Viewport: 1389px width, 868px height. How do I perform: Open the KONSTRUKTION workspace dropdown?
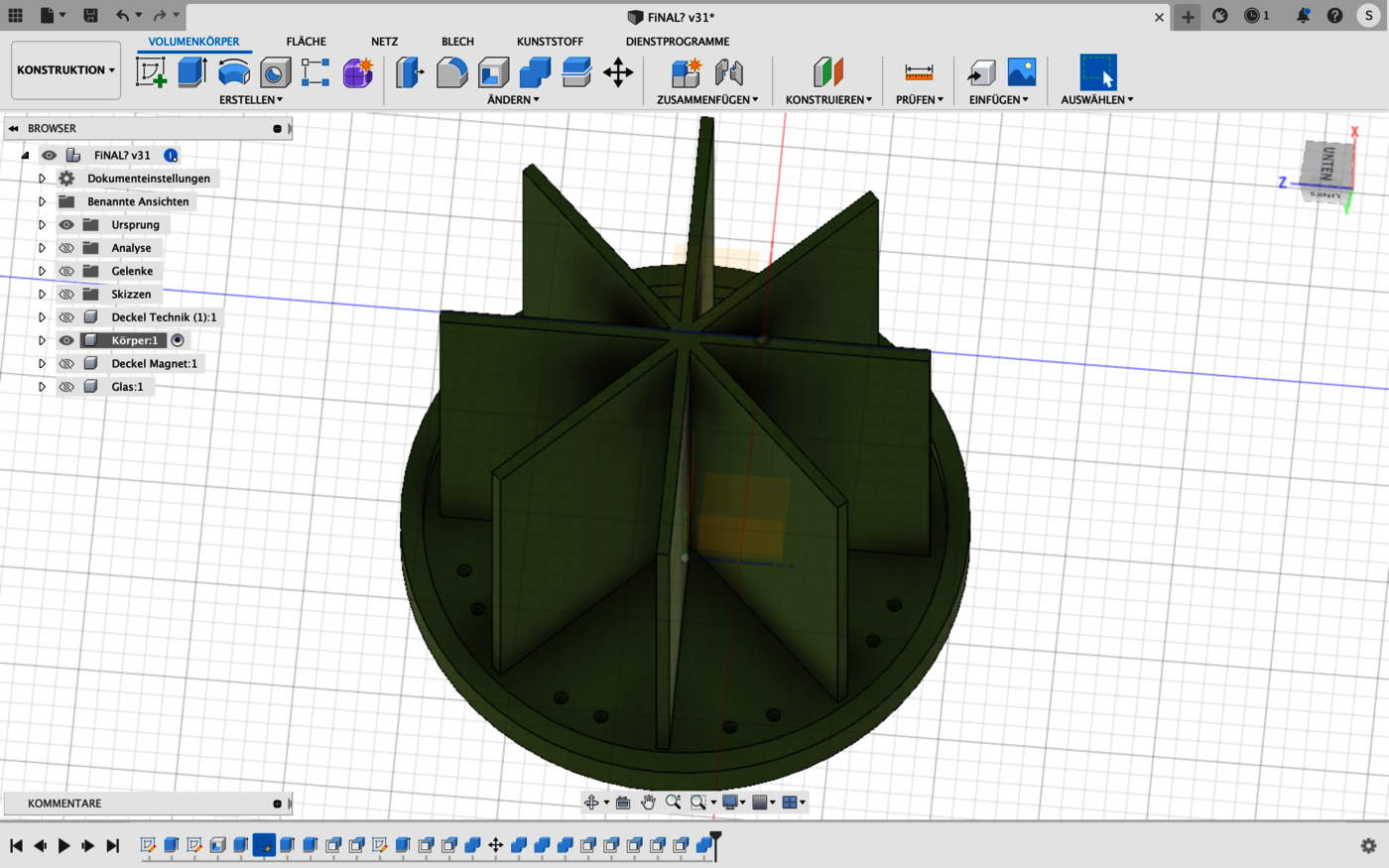coord(65,70)
